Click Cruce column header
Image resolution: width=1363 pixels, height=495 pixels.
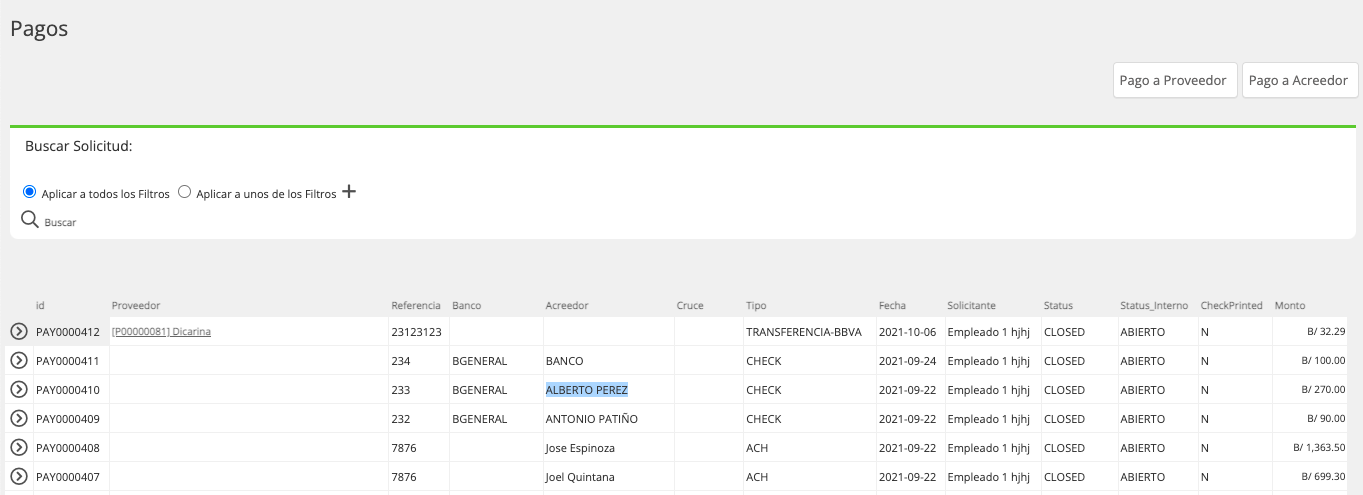pos(690,305)
